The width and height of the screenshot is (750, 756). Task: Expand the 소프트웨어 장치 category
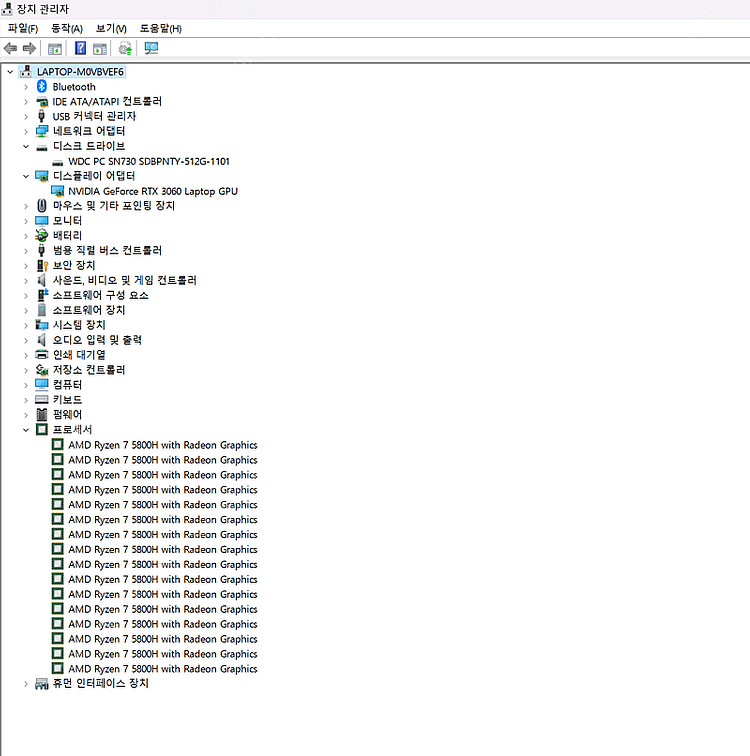pyautogui.click(x=26, y=310)
